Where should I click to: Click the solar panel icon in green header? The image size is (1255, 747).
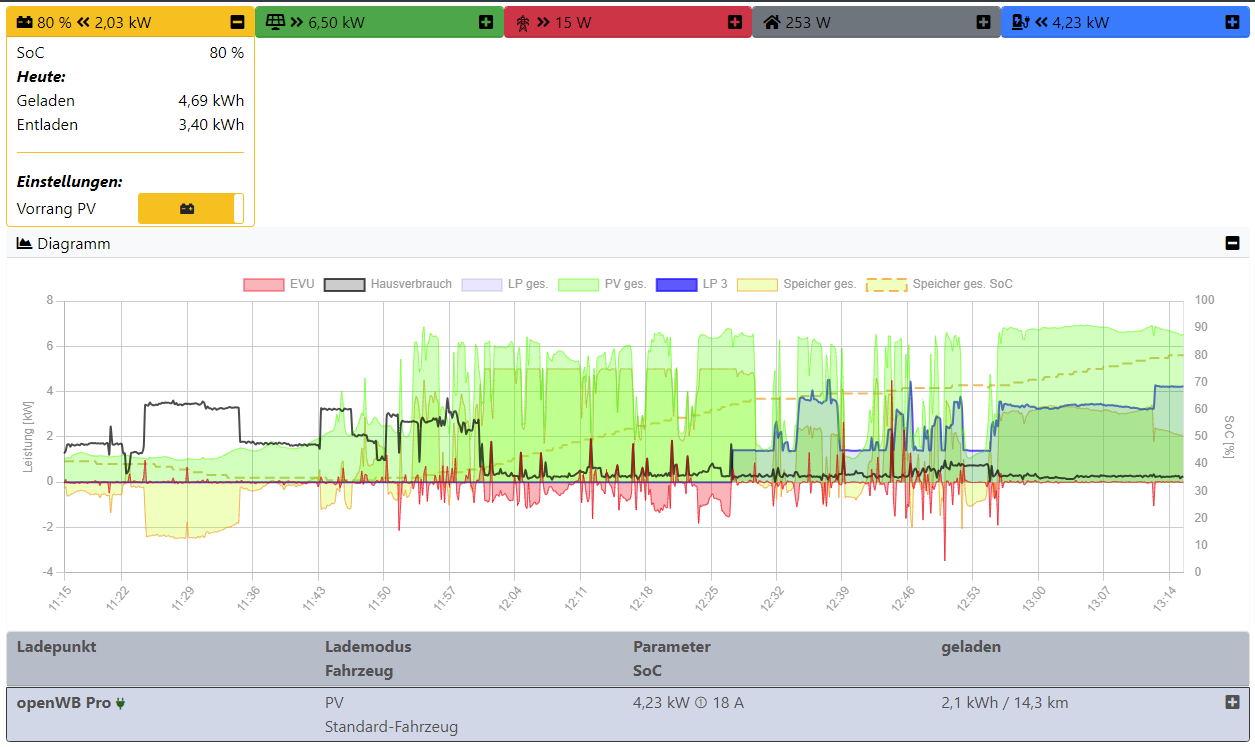coord(274,22)
